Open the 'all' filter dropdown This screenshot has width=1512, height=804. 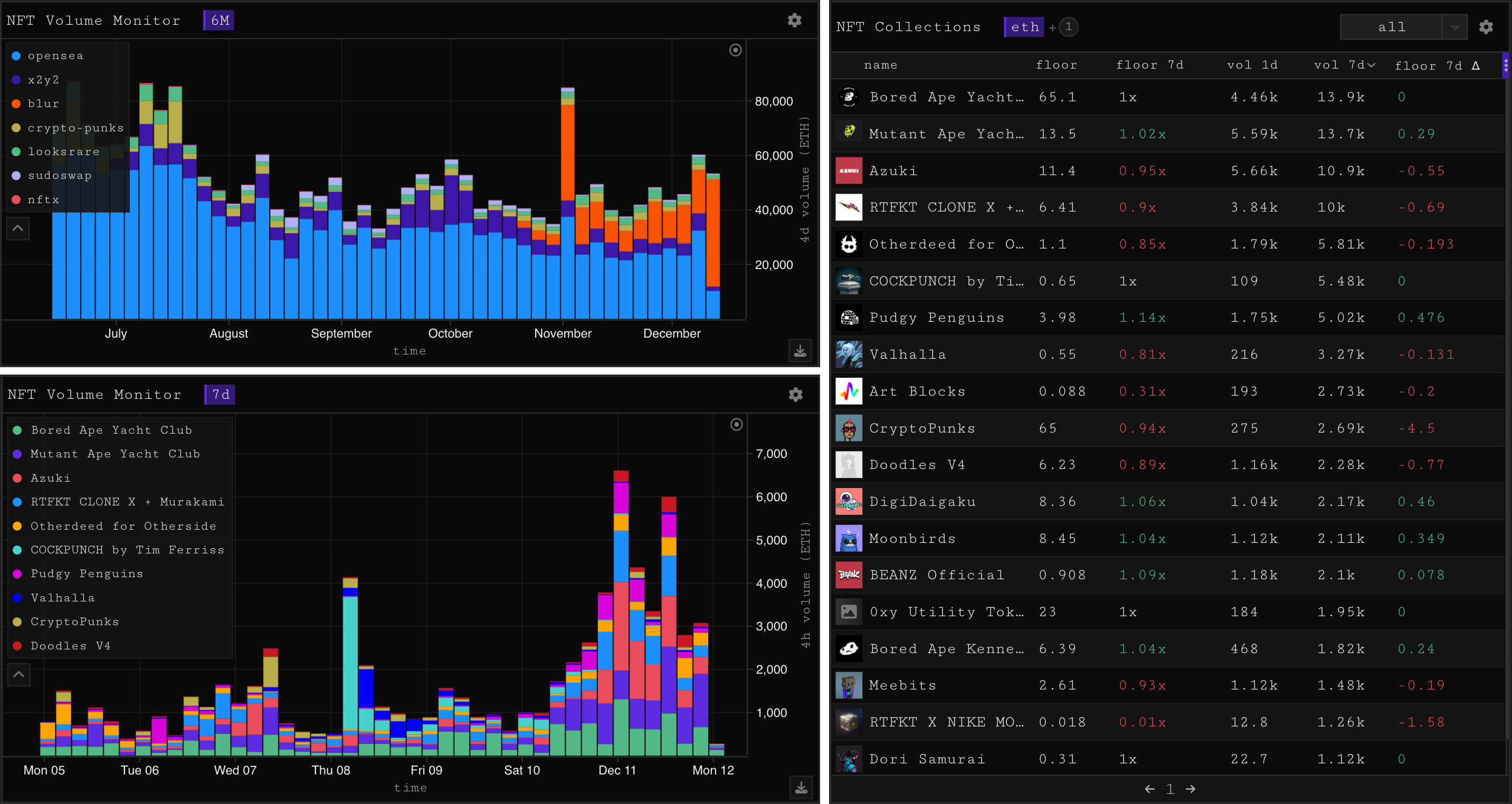(x=1454, y=27)
